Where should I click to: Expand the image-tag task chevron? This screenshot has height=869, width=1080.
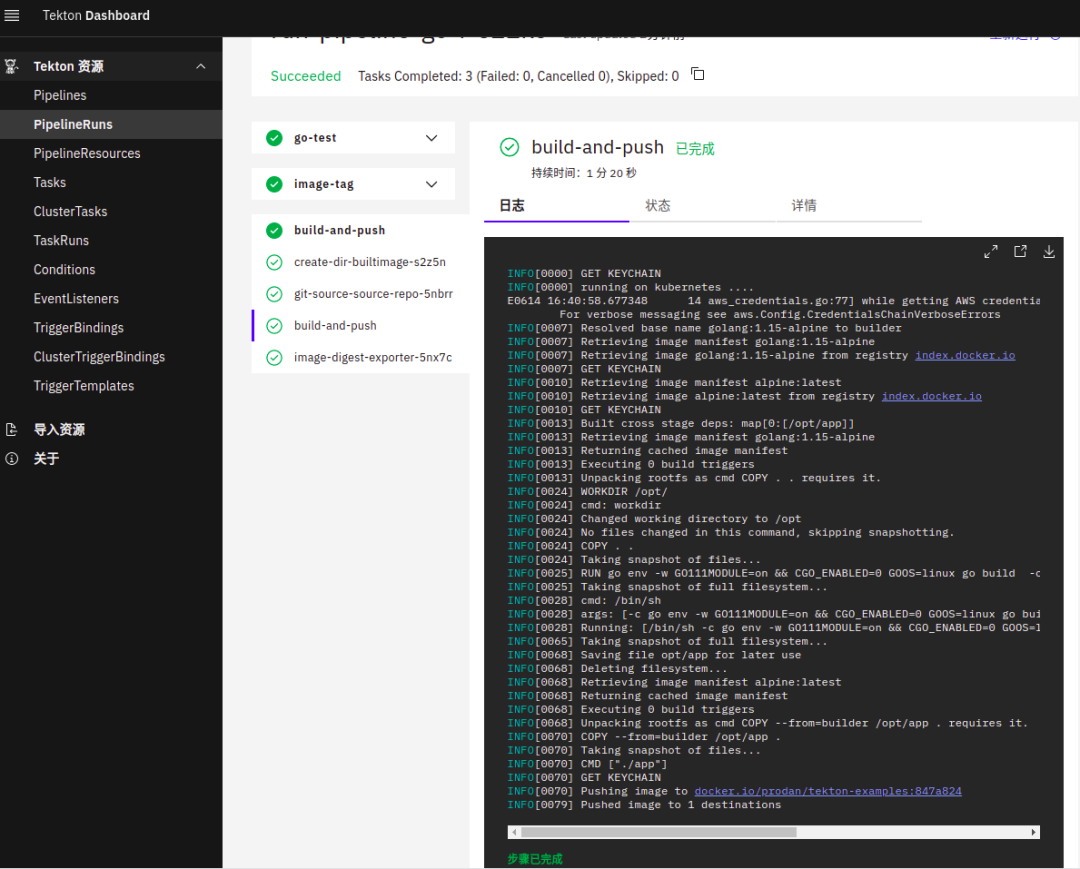click(432, 184)
